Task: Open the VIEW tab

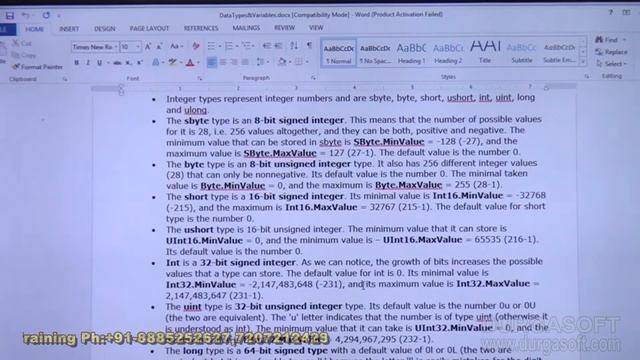Action: click(316, 28)
